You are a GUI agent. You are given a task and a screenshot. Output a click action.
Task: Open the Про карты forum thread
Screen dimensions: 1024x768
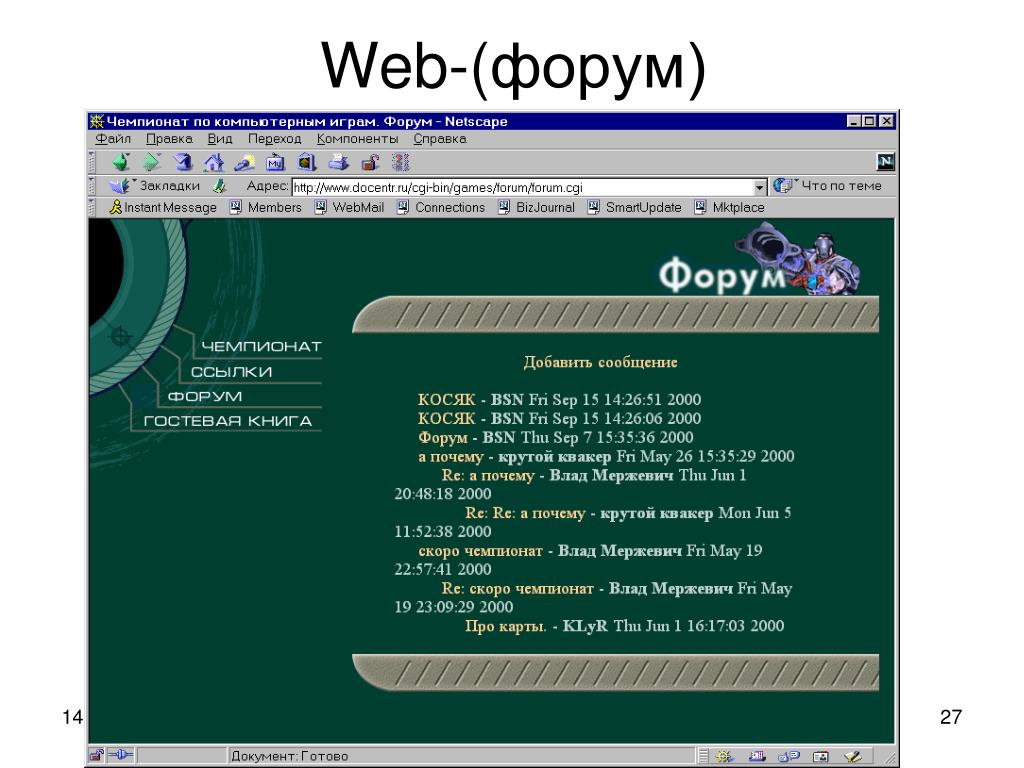point(505,626)
